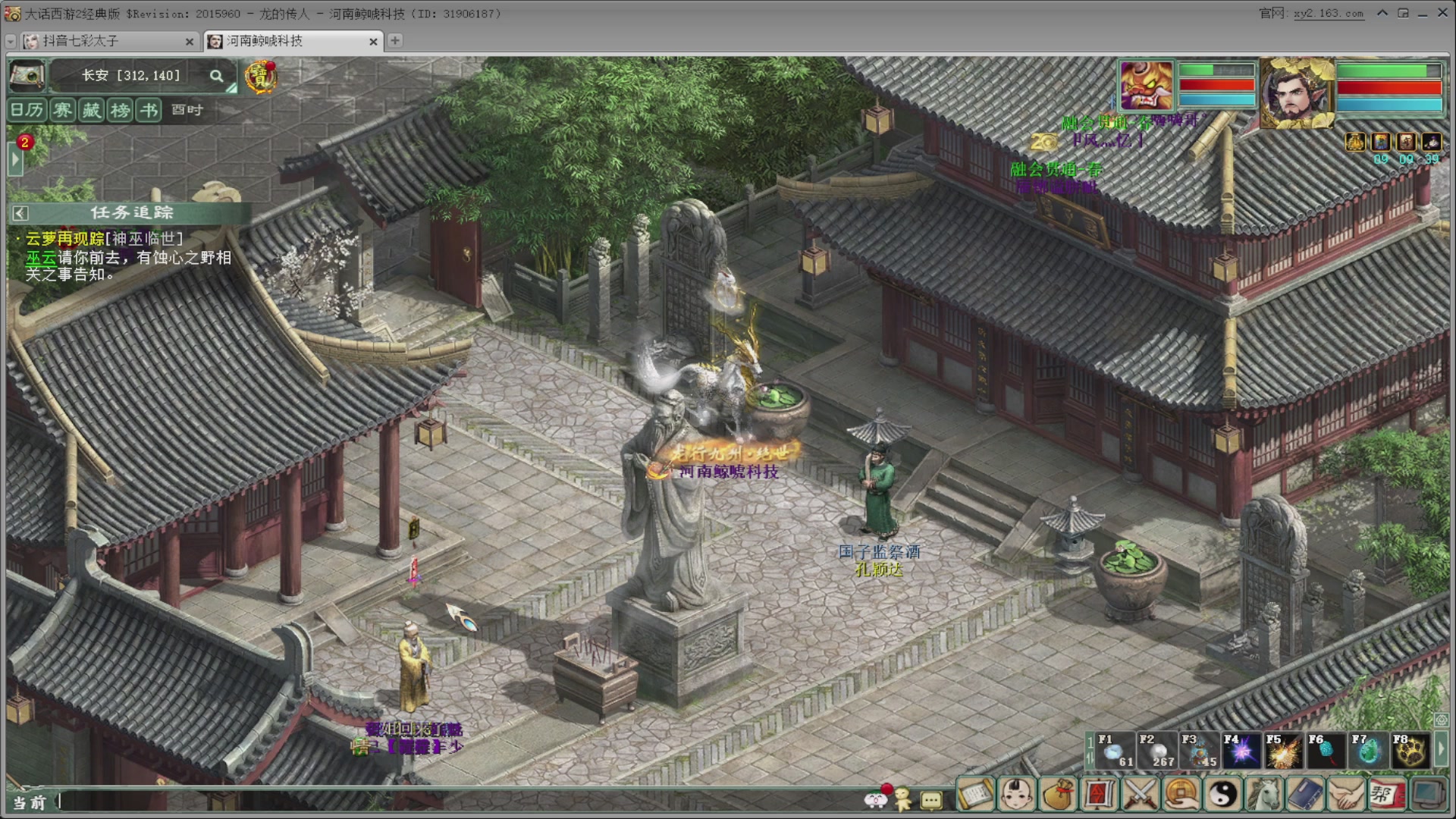Open the red banner flag icon
Image resolution: width=1456 pixels, height=819 pixels.
coord(1099,795)
